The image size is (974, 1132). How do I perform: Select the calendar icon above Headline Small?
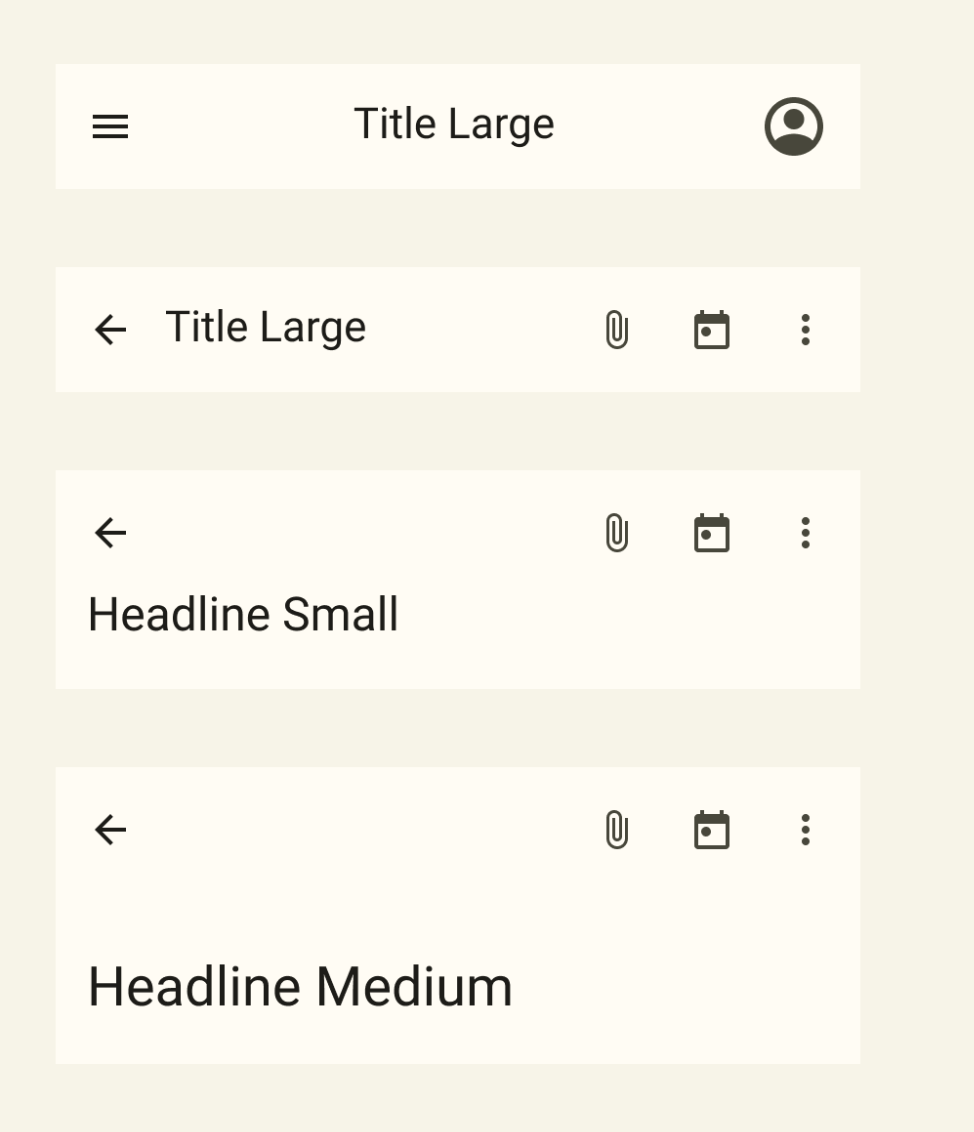point(712,533)
